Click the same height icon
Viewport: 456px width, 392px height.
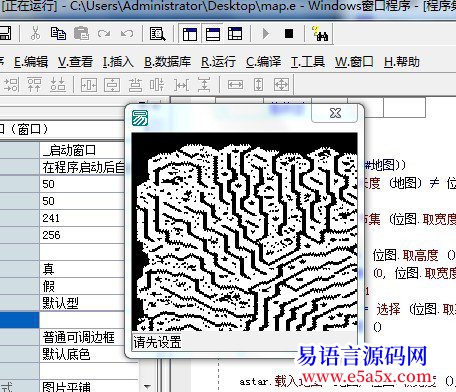259,85
